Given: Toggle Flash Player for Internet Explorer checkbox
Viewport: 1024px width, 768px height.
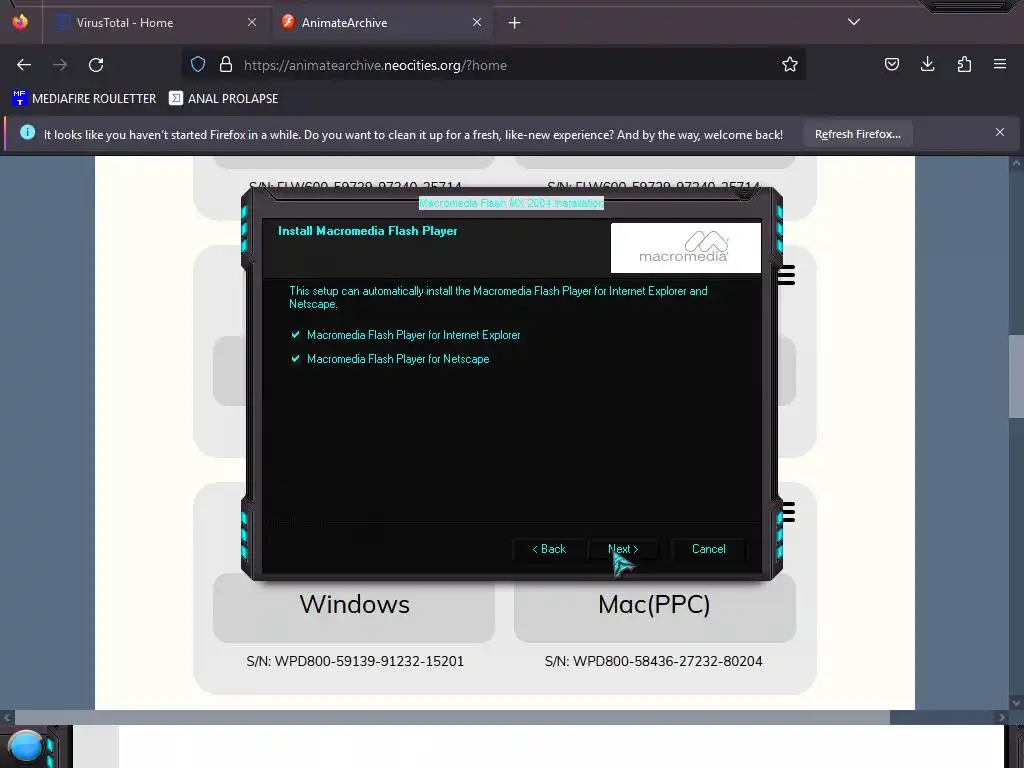Looking at the screenshot, I should pos(295,334).
